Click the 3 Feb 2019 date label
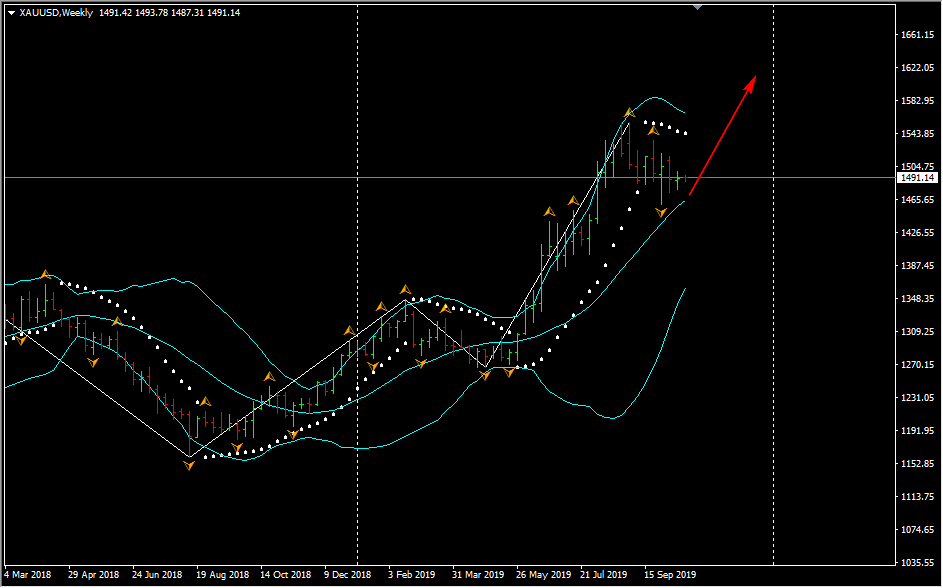This screenshot has width=943, height=588. coord(411,575)
